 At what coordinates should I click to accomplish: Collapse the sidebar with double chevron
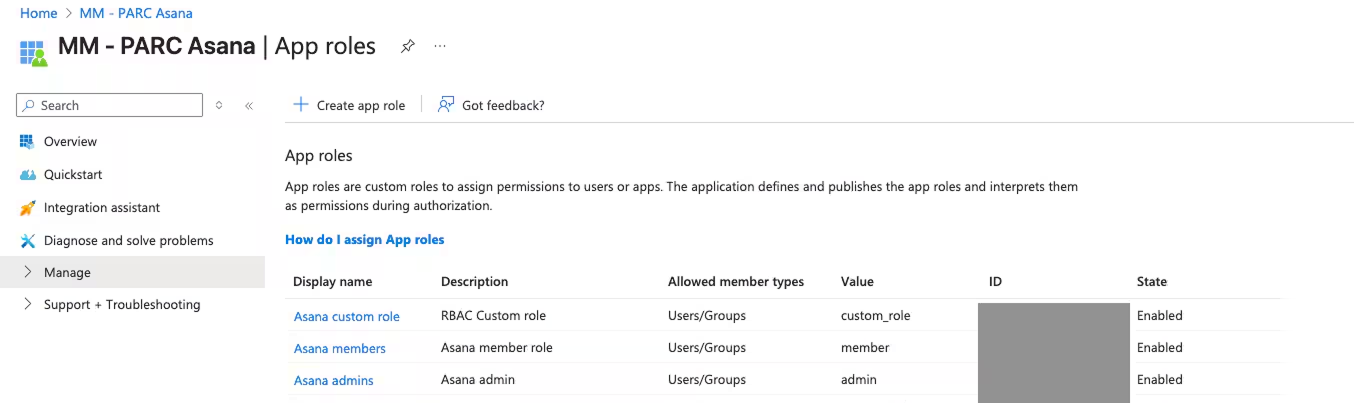249,106
